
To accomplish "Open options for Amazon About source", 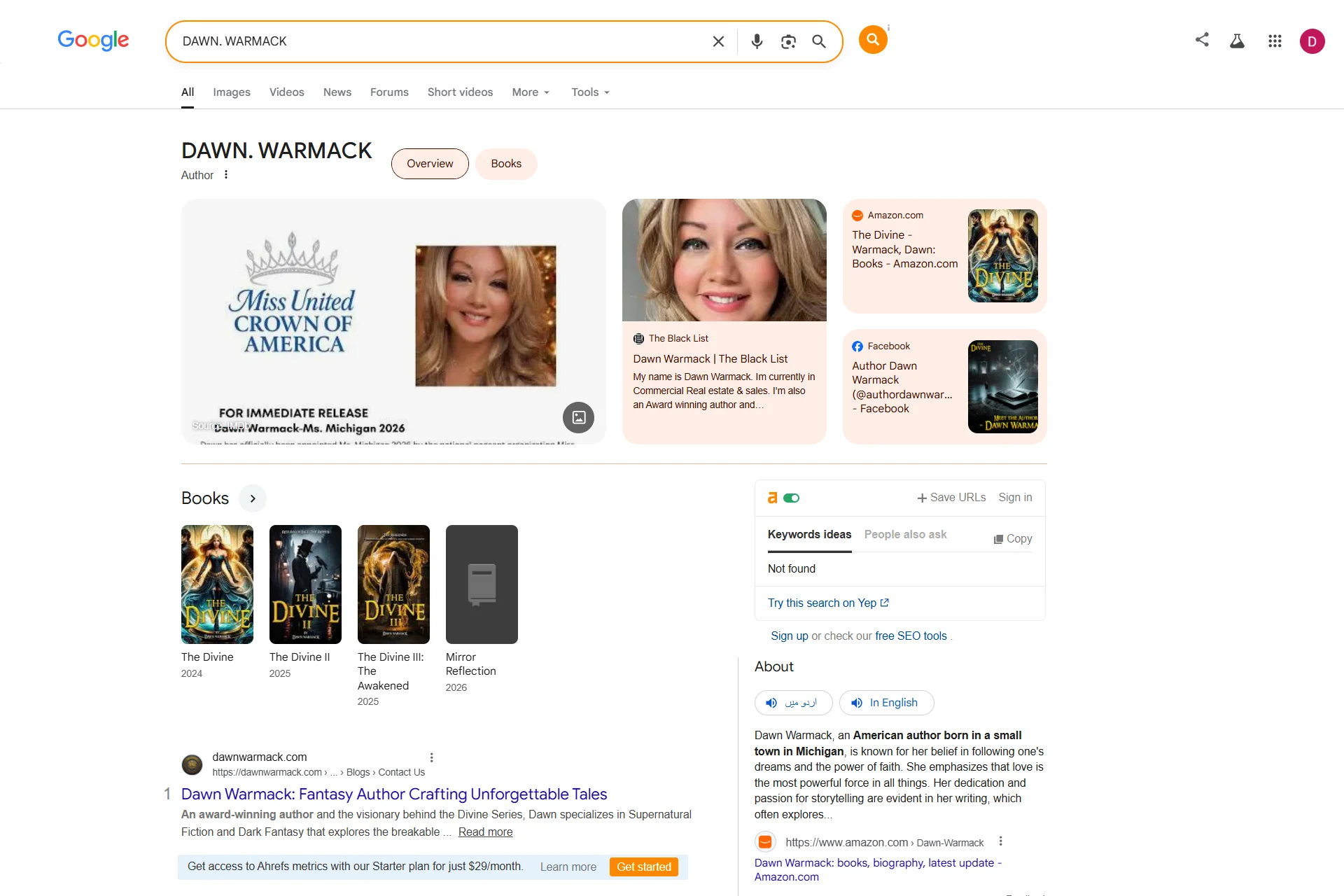I will 1001,841.
